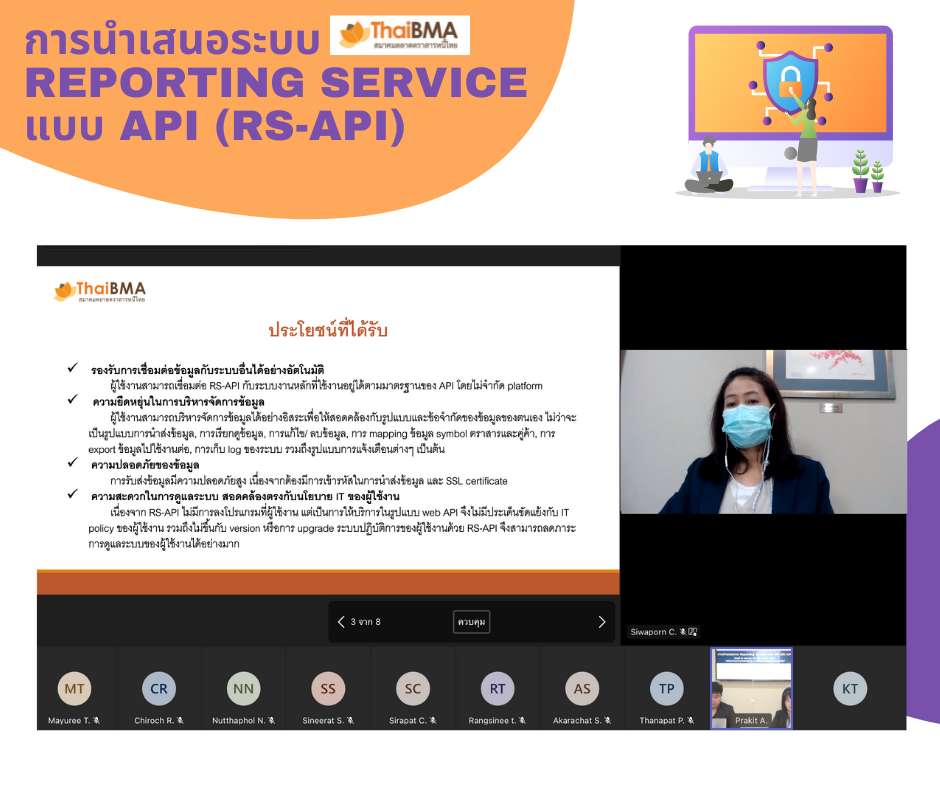Viewport: 940px width, 788px height.
Task: Click the ThaiBMA logo in the orange header
Action: tap(399, 35)
